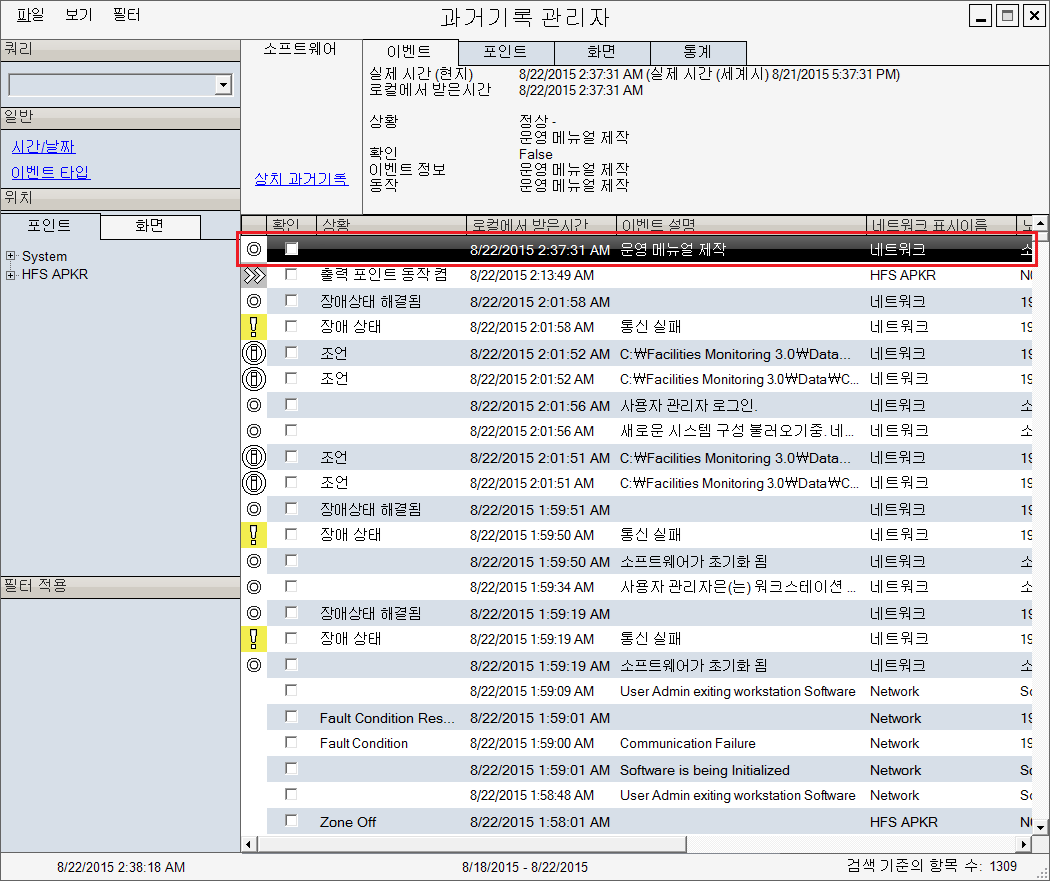Click circle icon on 새로운 시스템 구성 row
1050x881 pixels.
(x=254, y=431)
